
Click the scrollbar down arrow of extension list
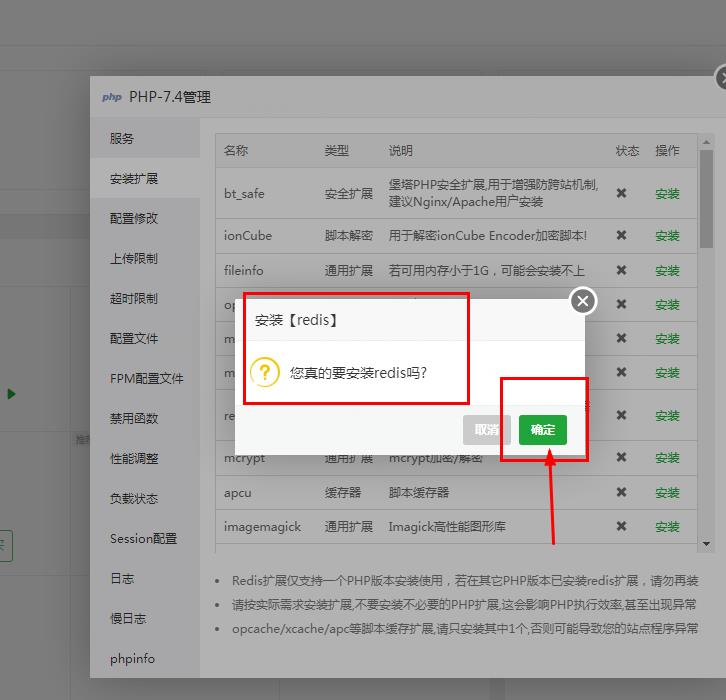(706, 544)
